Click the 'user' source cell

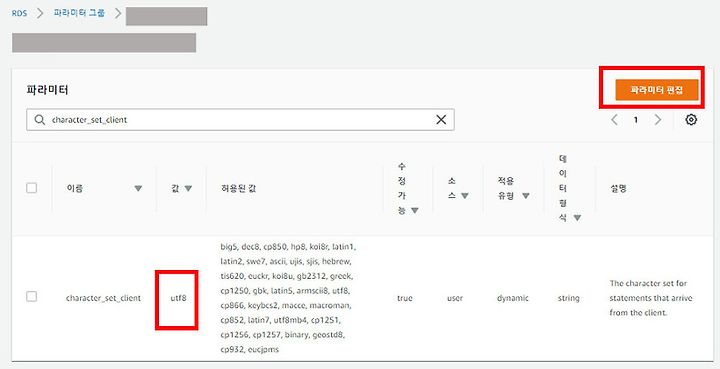[455, 298]
